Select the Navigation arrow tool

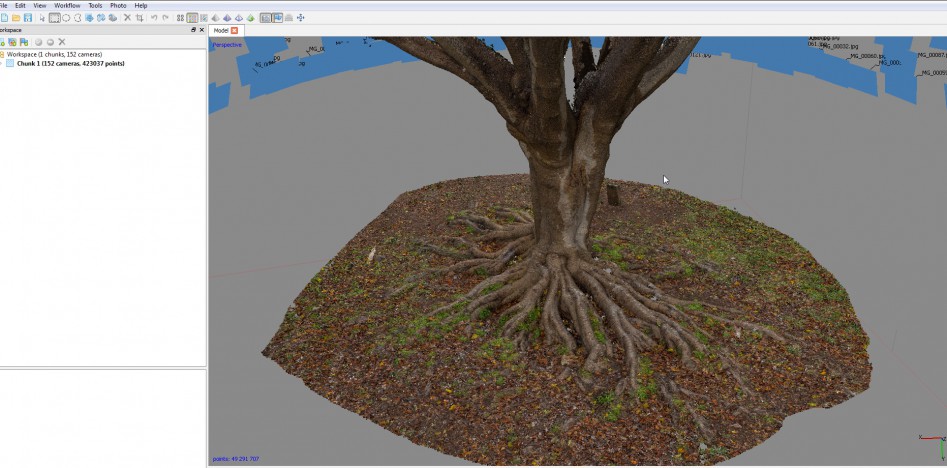(42, 18)
